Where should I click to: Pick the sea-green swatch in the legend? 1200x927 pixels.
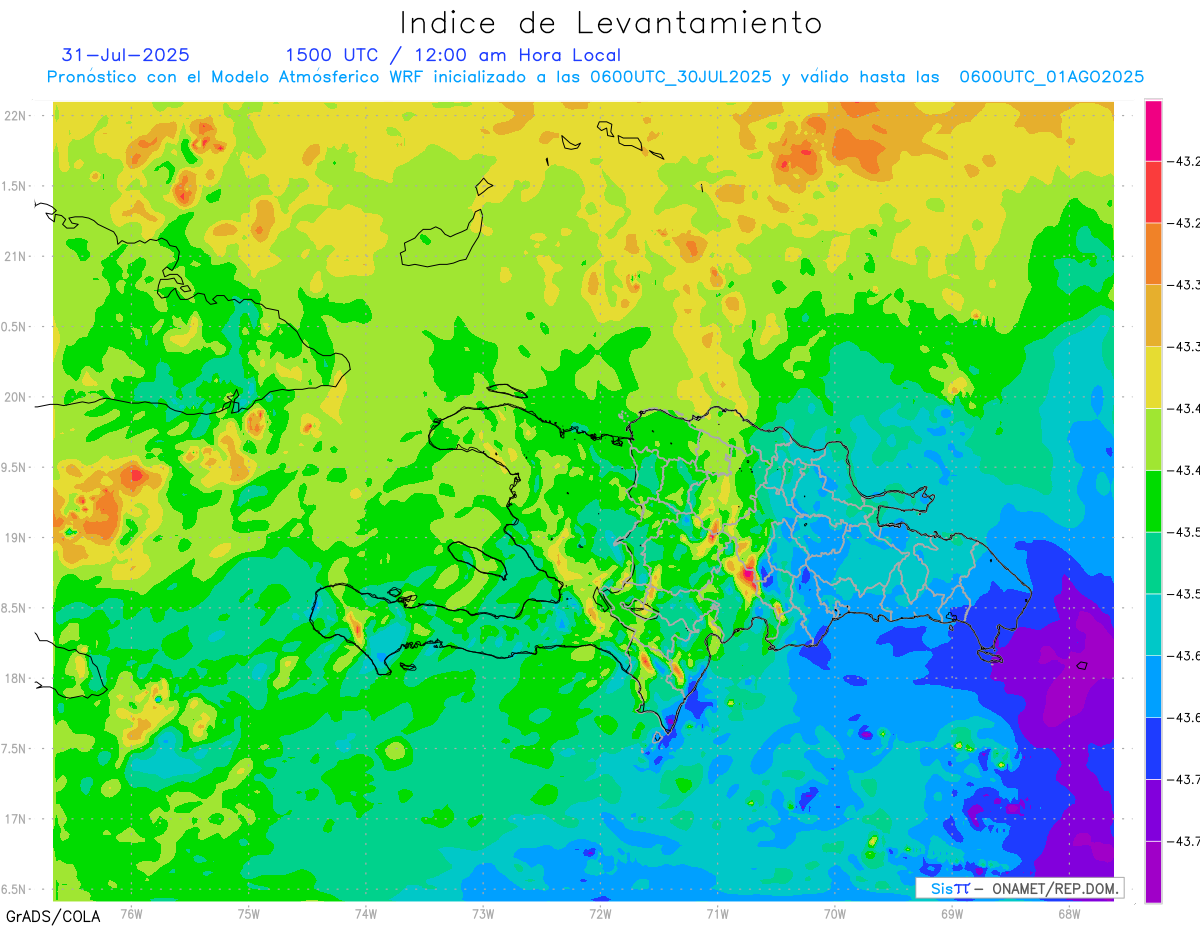pyautogui.click(x=1153, y=563)
